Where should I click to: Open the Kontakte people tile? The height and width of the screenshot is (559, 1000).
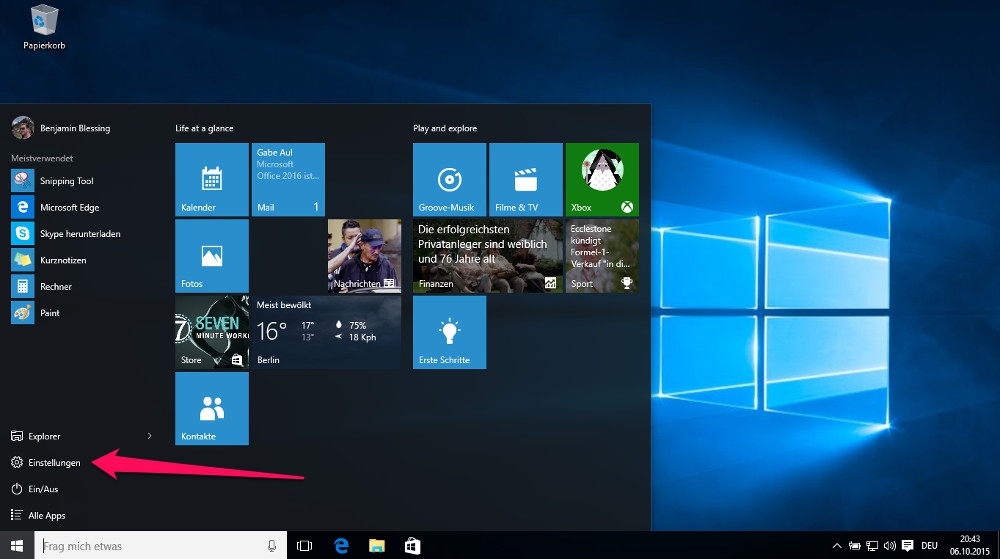click(x=212, y=409)
